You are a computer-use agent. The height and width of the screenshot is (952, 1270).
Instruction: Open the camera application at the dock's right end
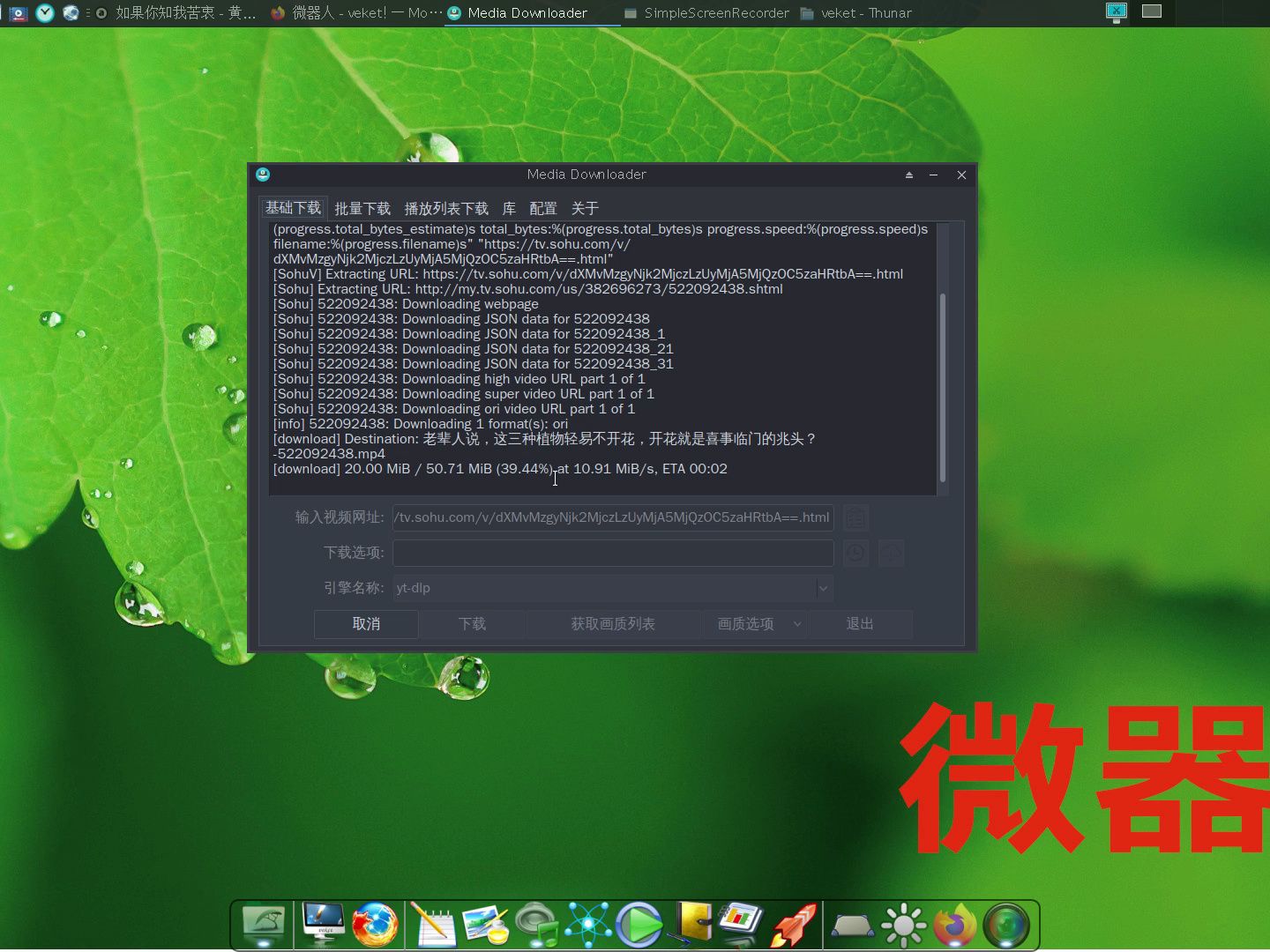(x=1007, y=925)
